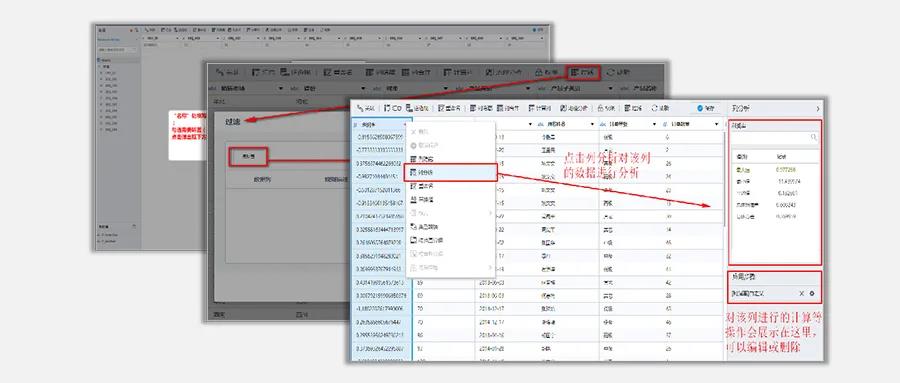Choose the red-boxed 列分析 context menu entry
Viewport: 900px width, 383px height.
coord(451,172)
